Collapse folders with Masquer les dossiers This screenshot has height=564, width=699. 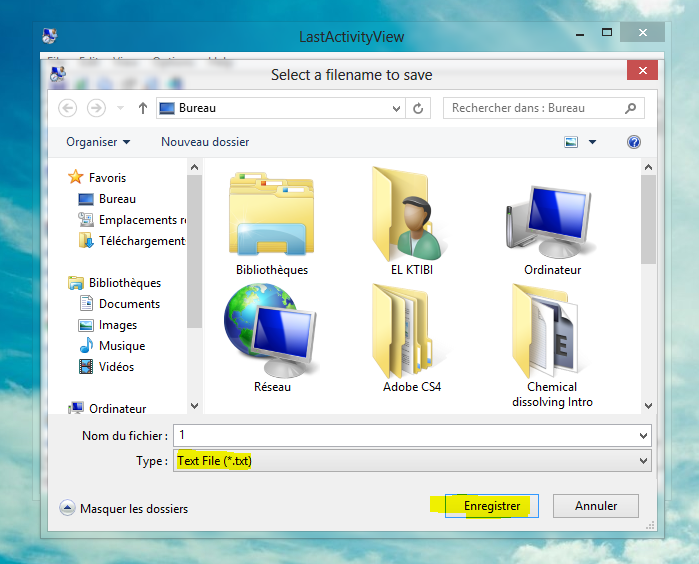click(124, 508)
